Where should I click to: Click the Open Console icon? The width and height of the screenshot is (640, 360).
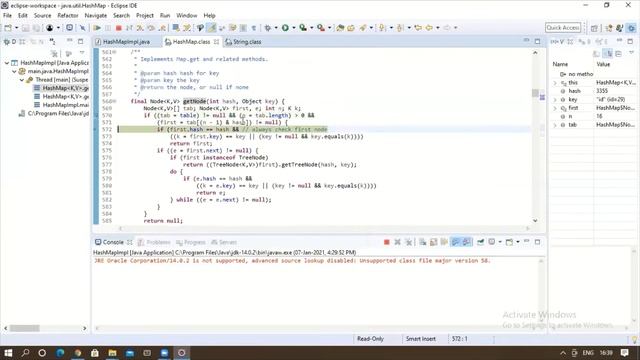509,242
